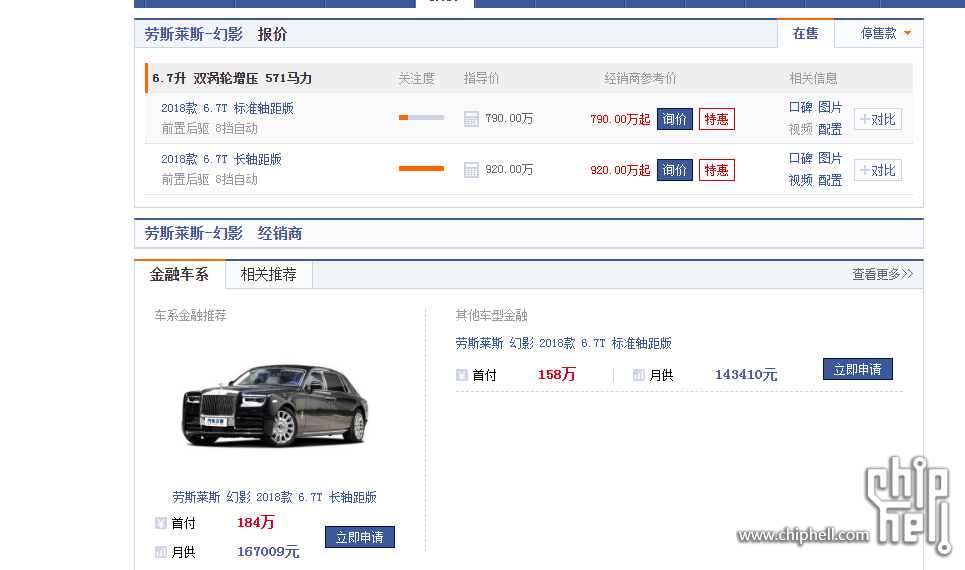The image size is (965, 570).
Task: Open the 2018款 6.7T 长轴距版 link
Action: pos(221,159)
